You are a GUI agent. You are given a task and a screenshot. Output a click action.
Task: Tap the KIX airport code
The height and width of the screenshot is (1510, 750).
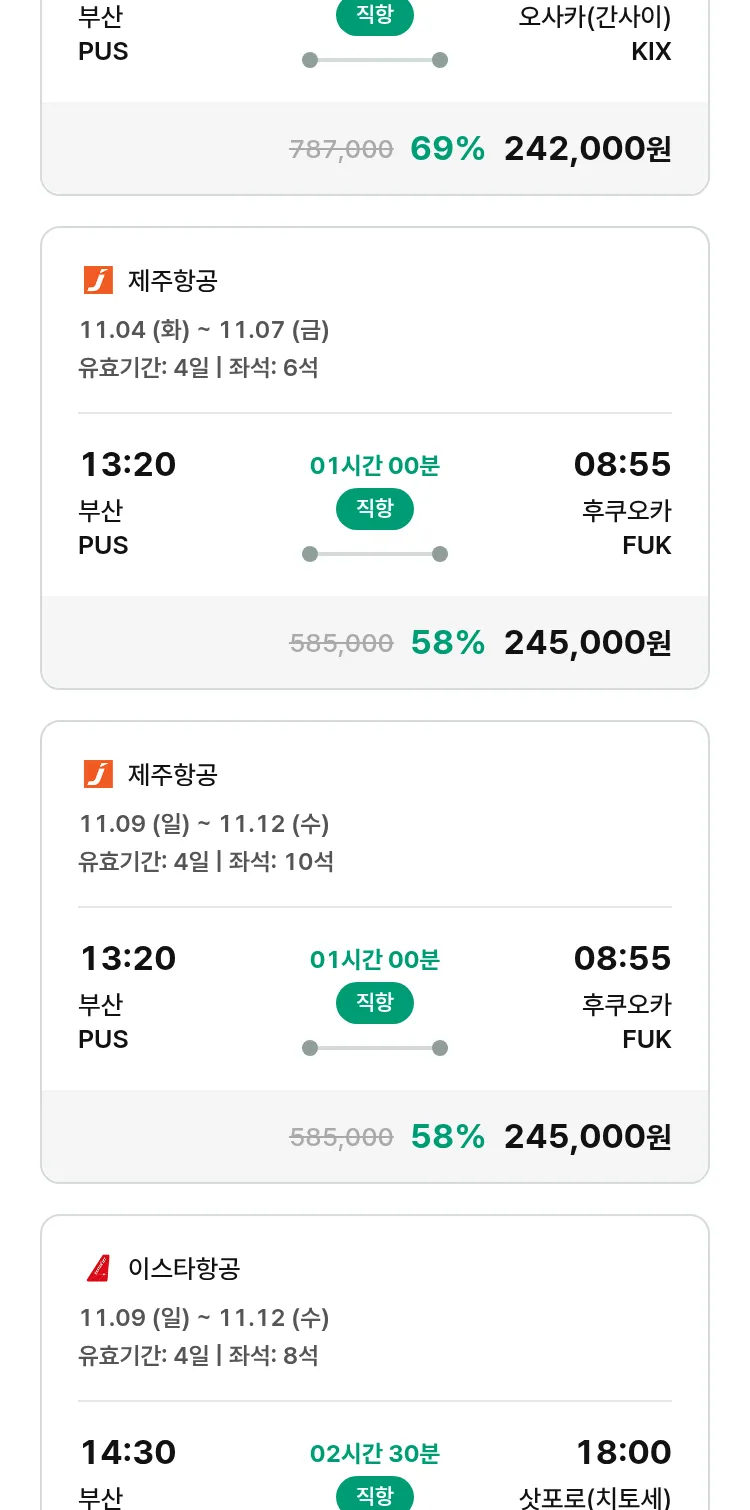pos(651,52)
